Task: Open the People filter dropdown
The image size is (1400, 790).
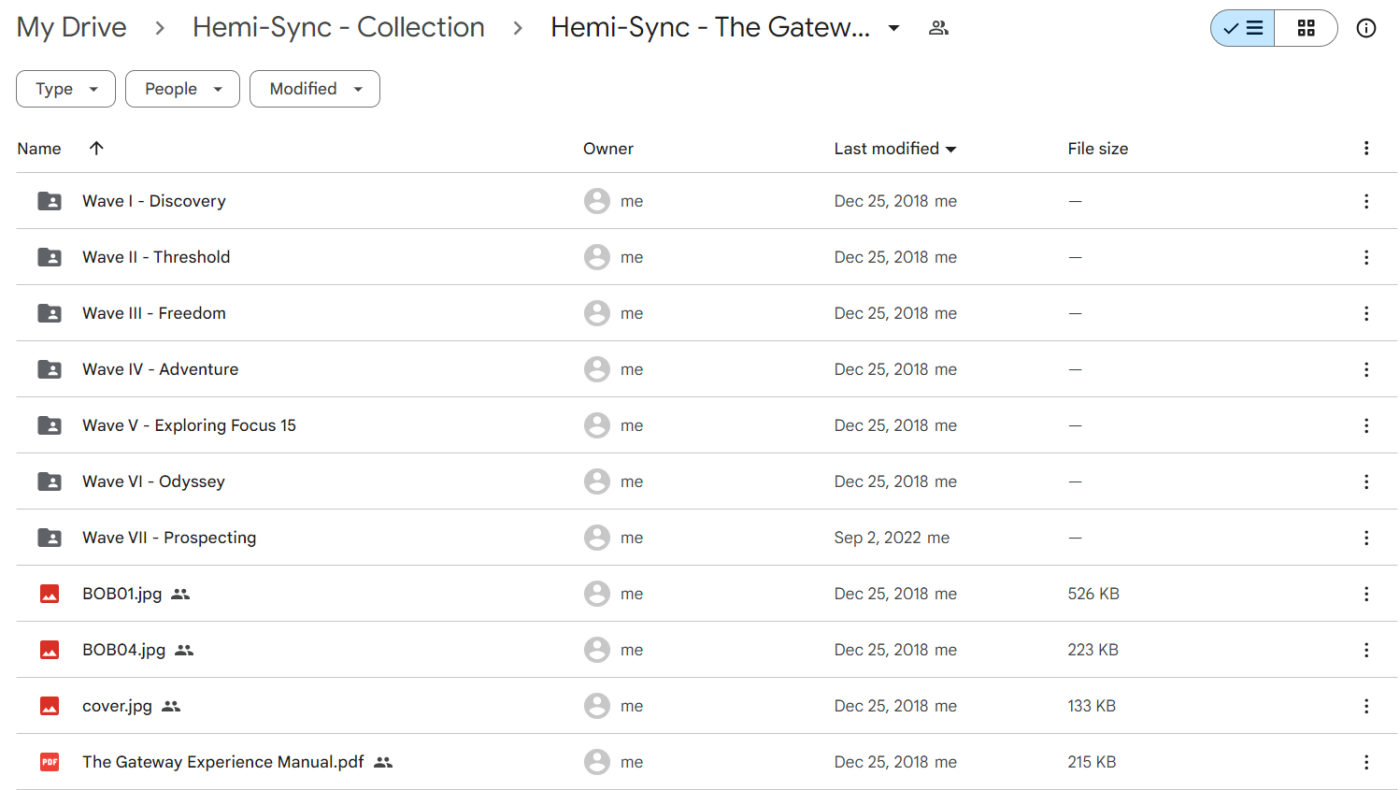Action: coord(182,89)
